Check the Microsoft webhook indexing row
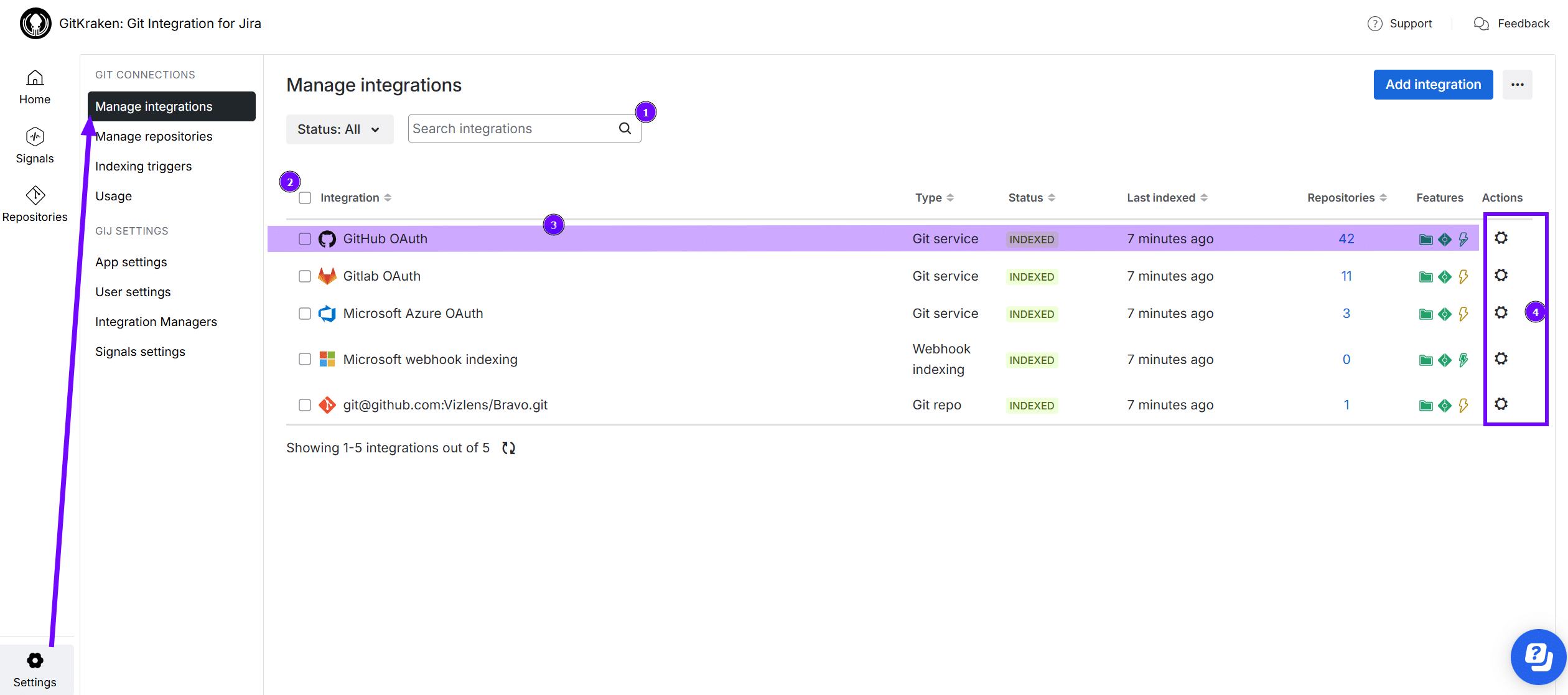The height and width of the screenshot is (695, 1568). 305,360
